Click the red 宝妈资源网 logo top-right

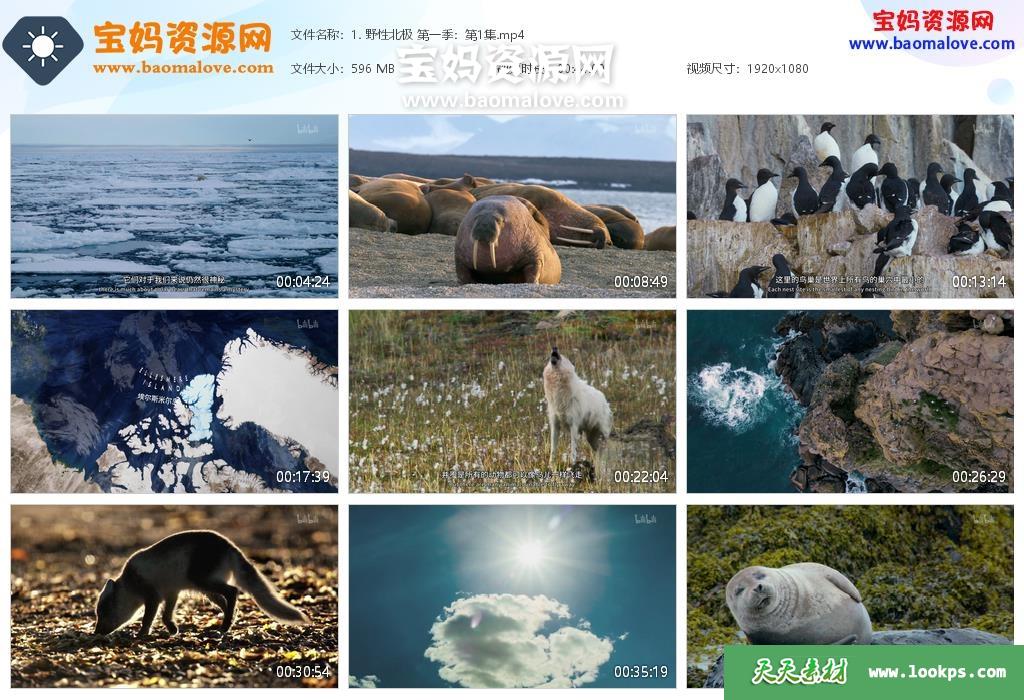click(x=933, y=20)
